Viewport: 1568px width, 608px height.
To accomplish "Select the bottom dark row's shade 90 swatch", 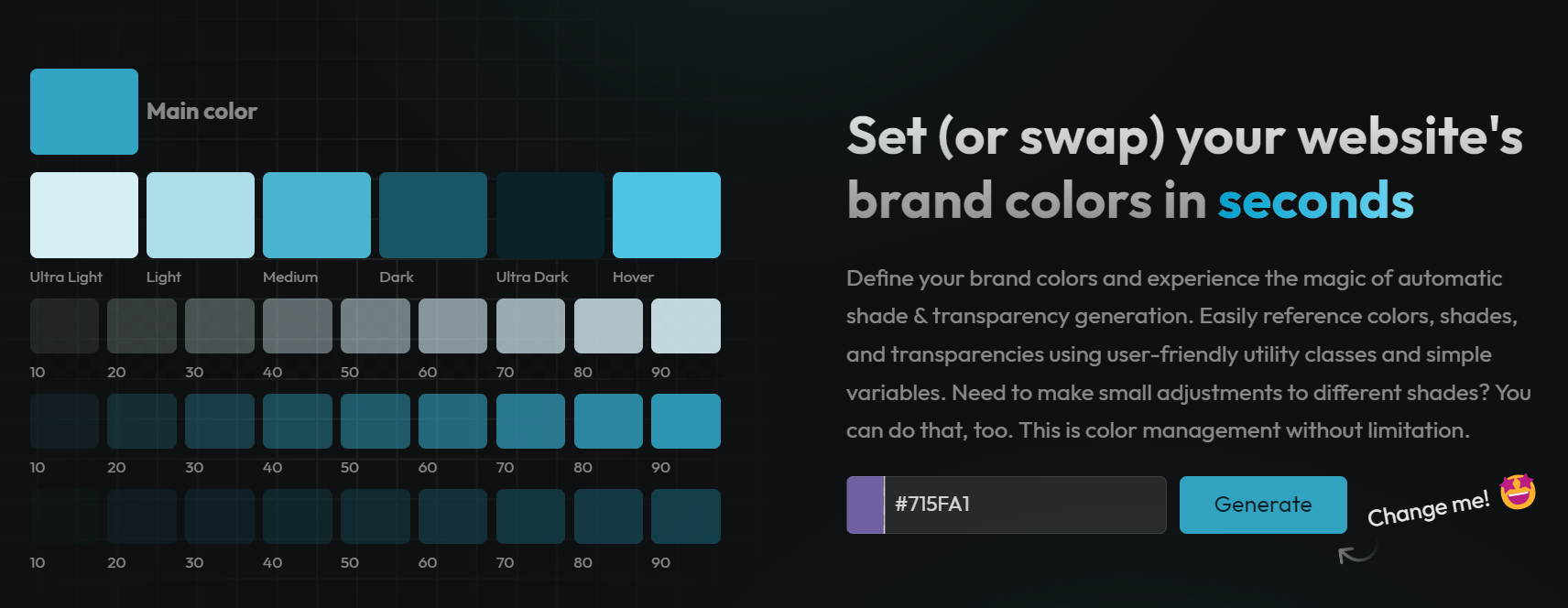I will tap(686, 516).
